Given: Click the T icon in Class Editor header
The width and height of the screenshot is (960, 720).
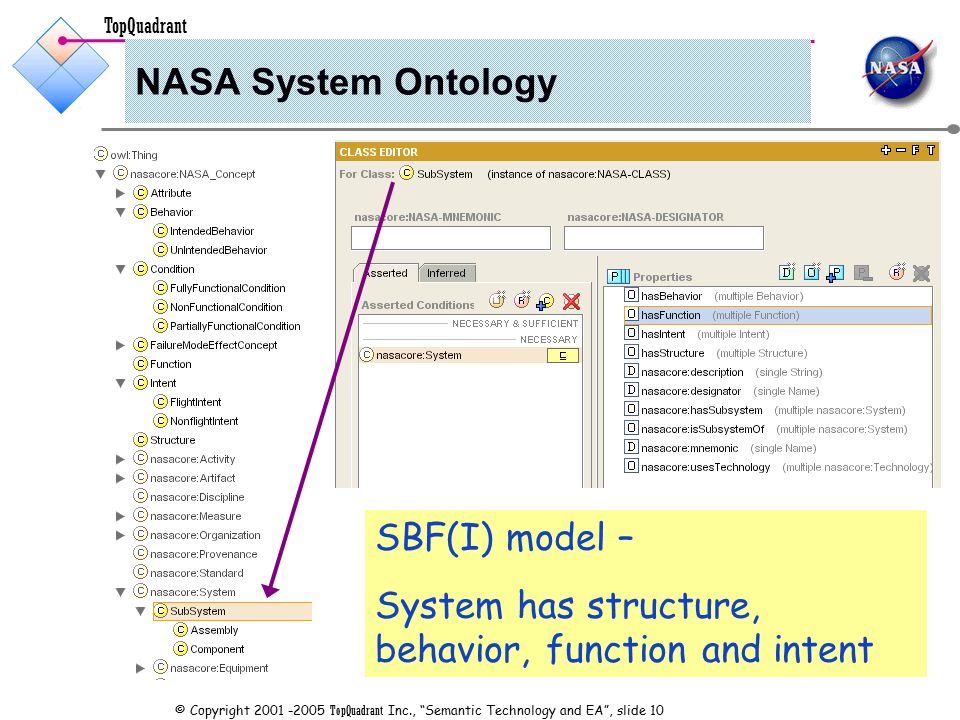Looking at the screenshot, I should [x=931, y=150].
